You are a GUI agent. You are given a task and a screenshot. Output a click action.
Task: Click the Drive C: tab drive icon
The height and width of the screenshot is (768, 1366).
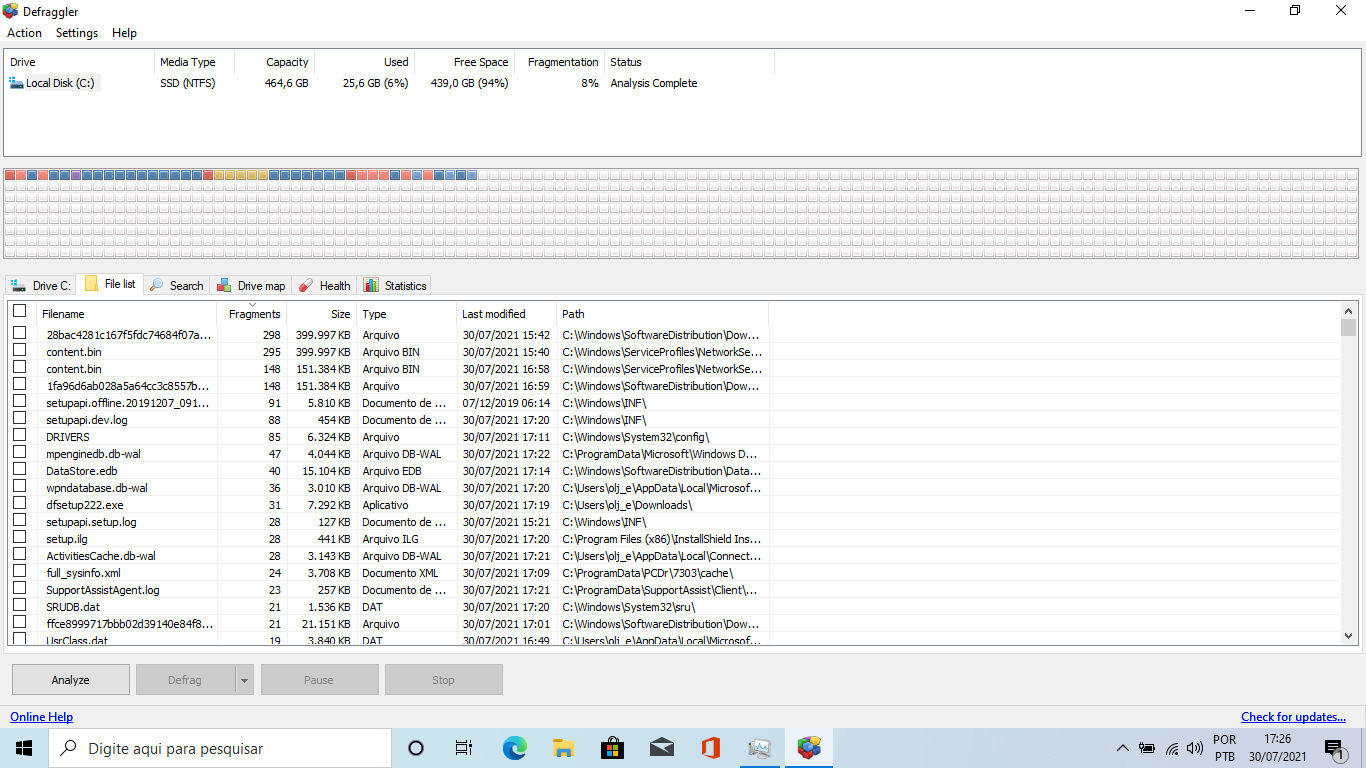18,286
